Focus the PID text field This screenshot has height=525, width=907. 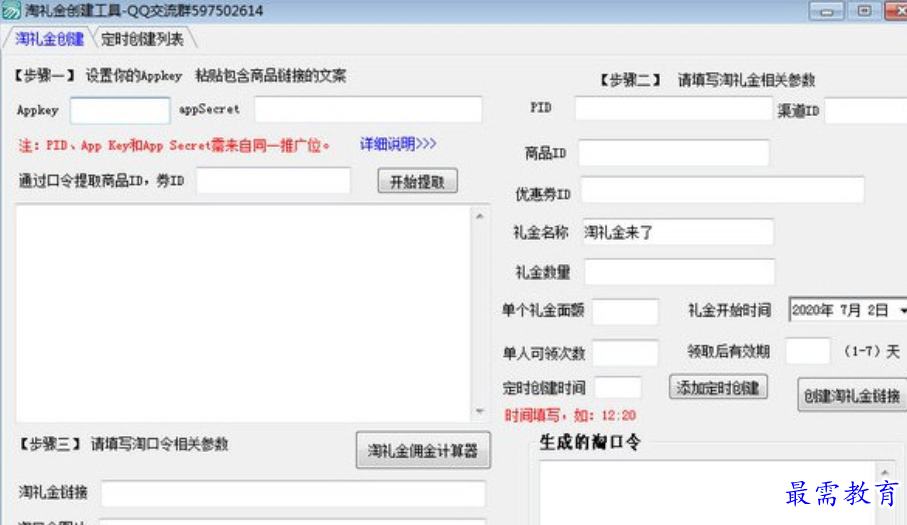pyautogui.click(x=673, y=108)
